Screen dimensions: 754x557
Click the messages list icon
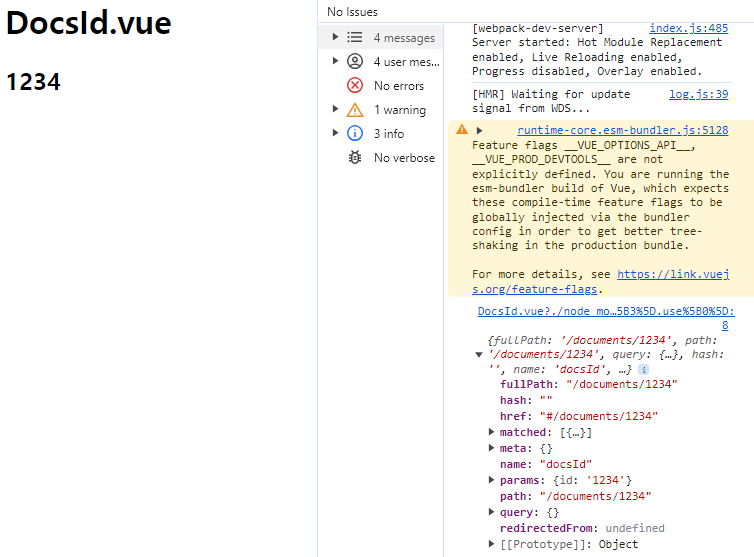[x=355, y=37]
